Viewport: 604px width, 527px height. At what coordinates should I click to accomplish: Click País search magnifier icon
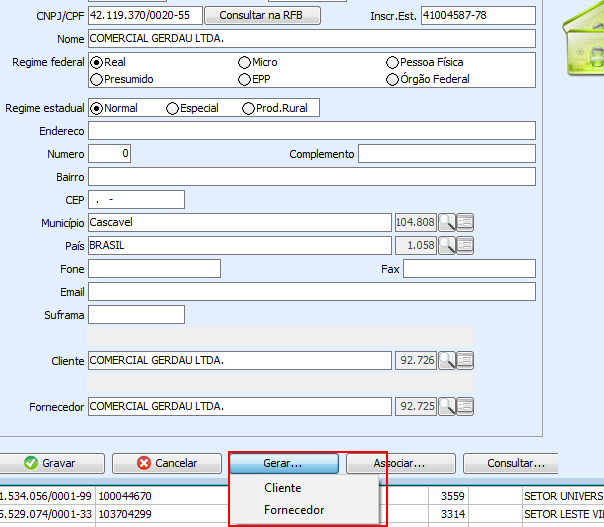point(447,246)
